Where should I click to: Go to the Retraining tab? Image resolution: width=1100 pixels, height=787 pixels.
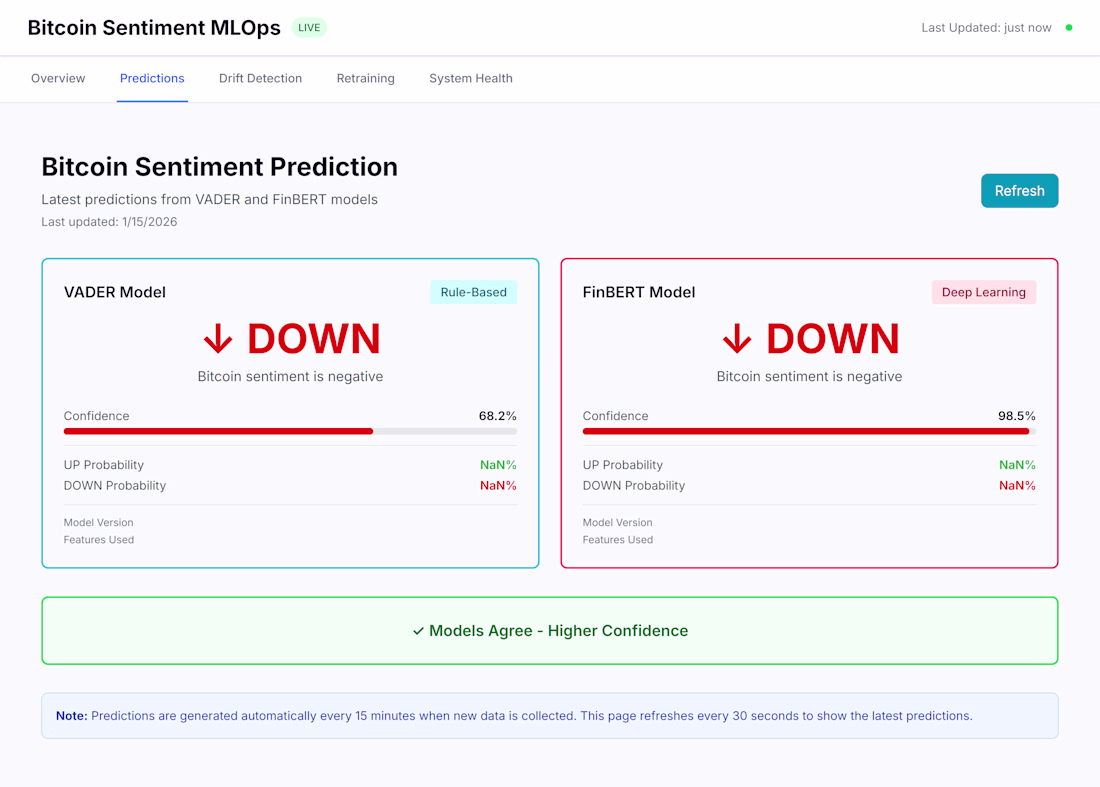pos(365,78)
